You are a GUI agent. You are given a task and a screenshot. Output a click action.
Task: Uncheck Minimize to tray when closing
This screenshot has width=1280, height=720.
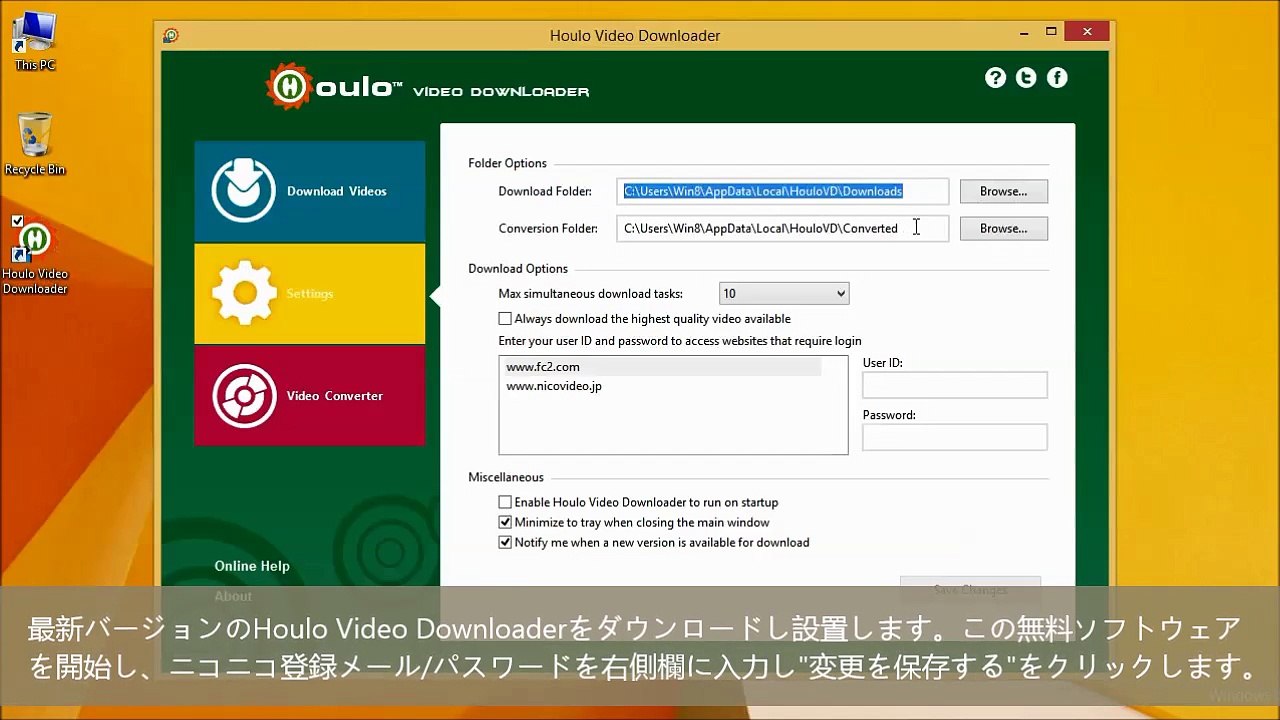pos(505,522)
